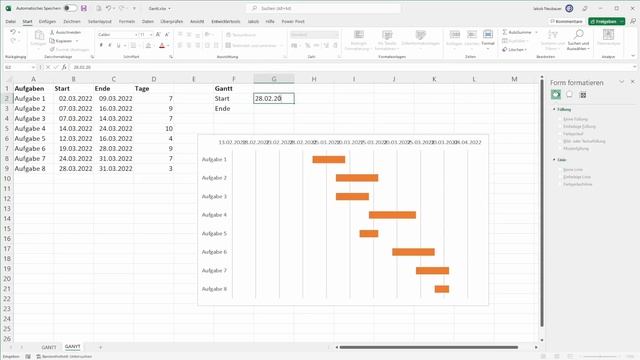Viewport: 640px width, 360px height.
Task: Click the Sortieren und Filtern icon
Action: 553,34
